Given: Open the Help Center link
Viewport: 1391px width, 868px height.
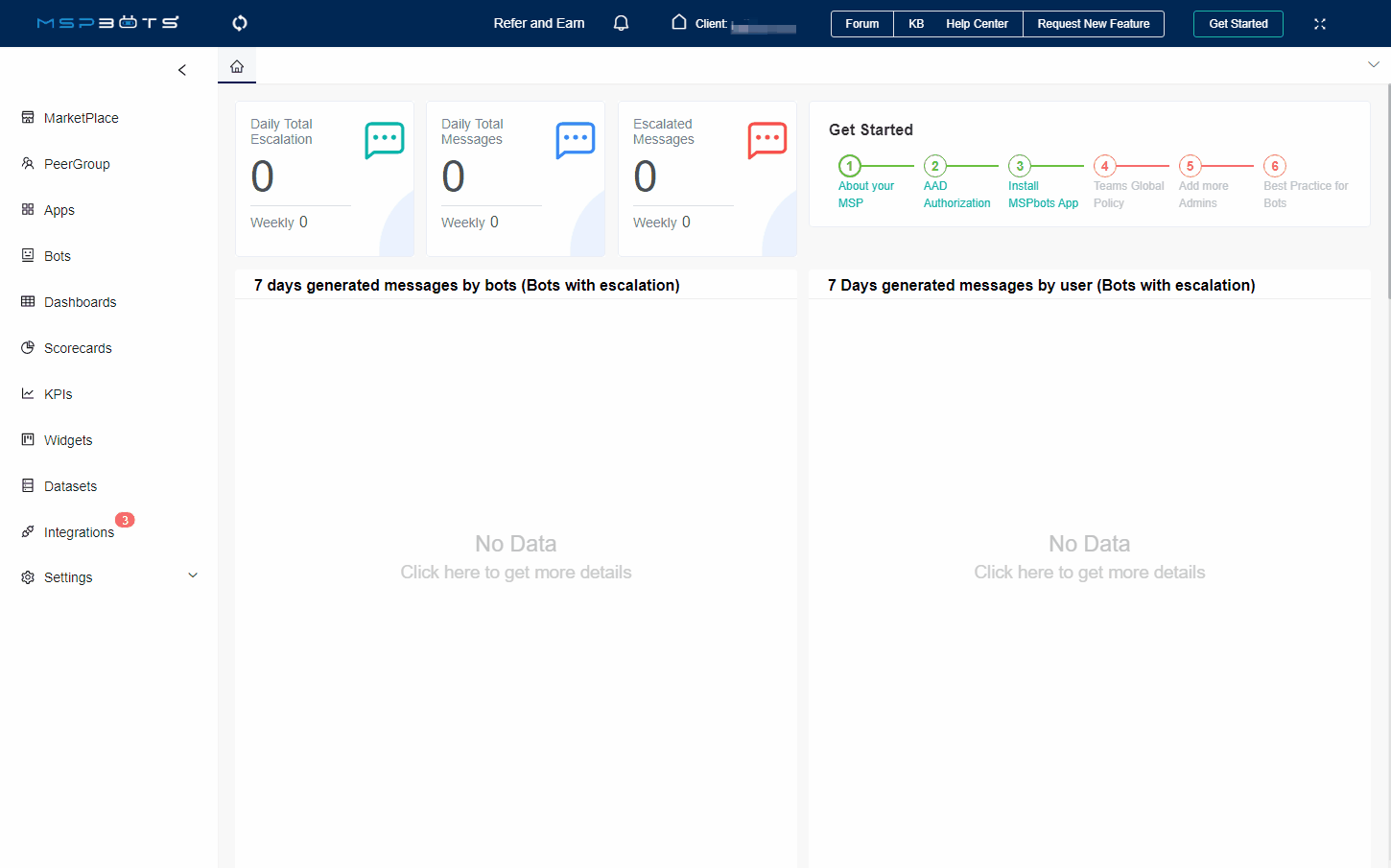Looking at the screenshot, I should (x=977, y=24).
